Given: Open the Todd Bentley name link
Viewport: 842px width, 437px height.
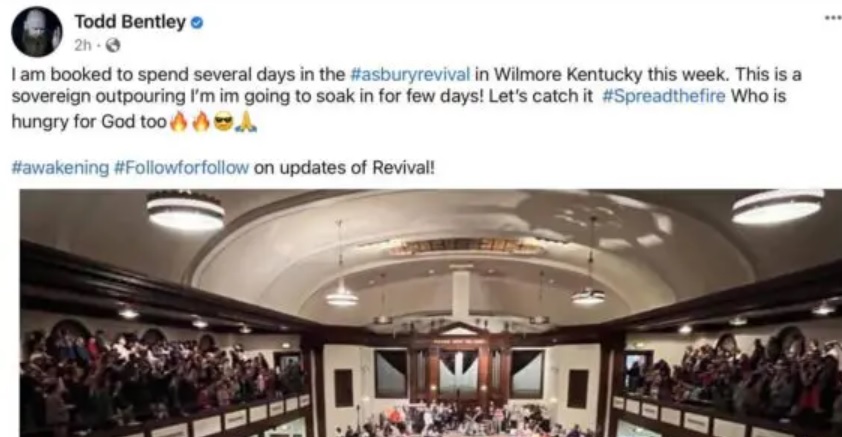Looking at the screenshot, I should (129, 22).
